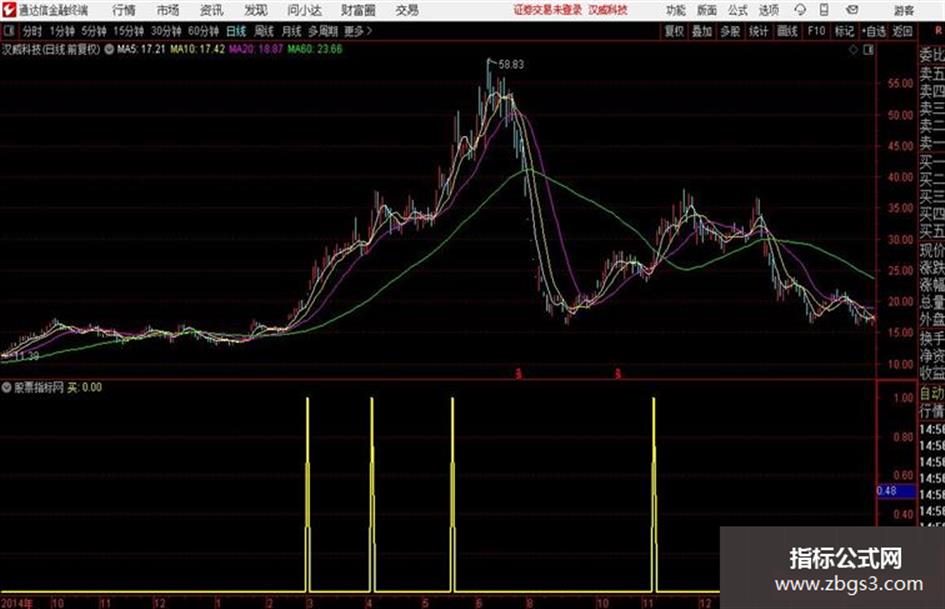Viewport: 945px width, 609px height.
Task: Switch to 月线 monthly period tab
Action: (292, 31)
